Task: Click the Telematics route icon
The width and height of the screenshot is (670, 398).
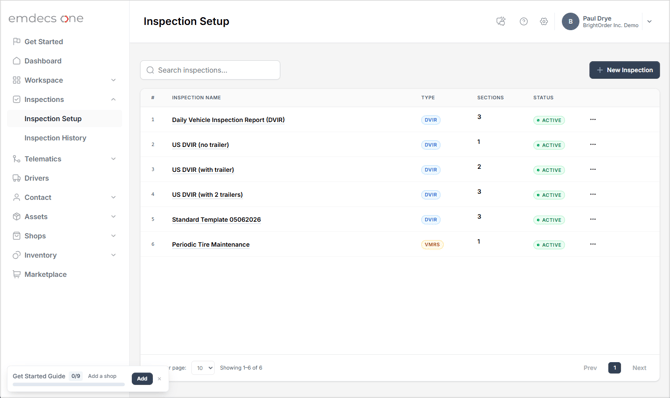Action: pos(17,159)
